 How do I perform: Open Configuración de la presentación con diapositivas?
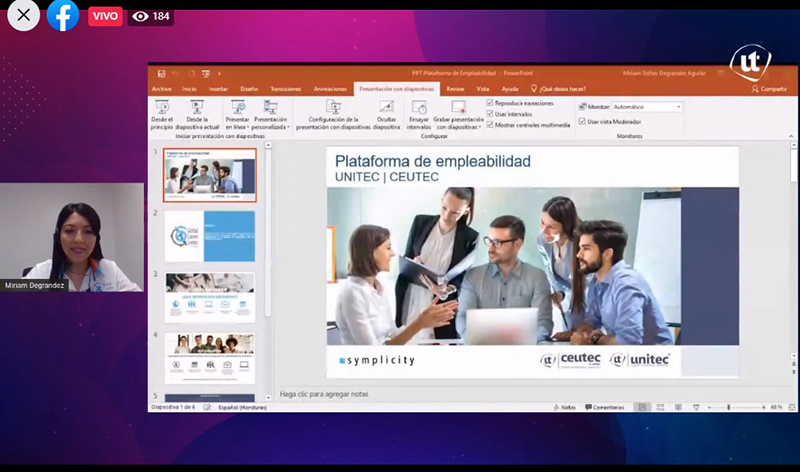334,108
